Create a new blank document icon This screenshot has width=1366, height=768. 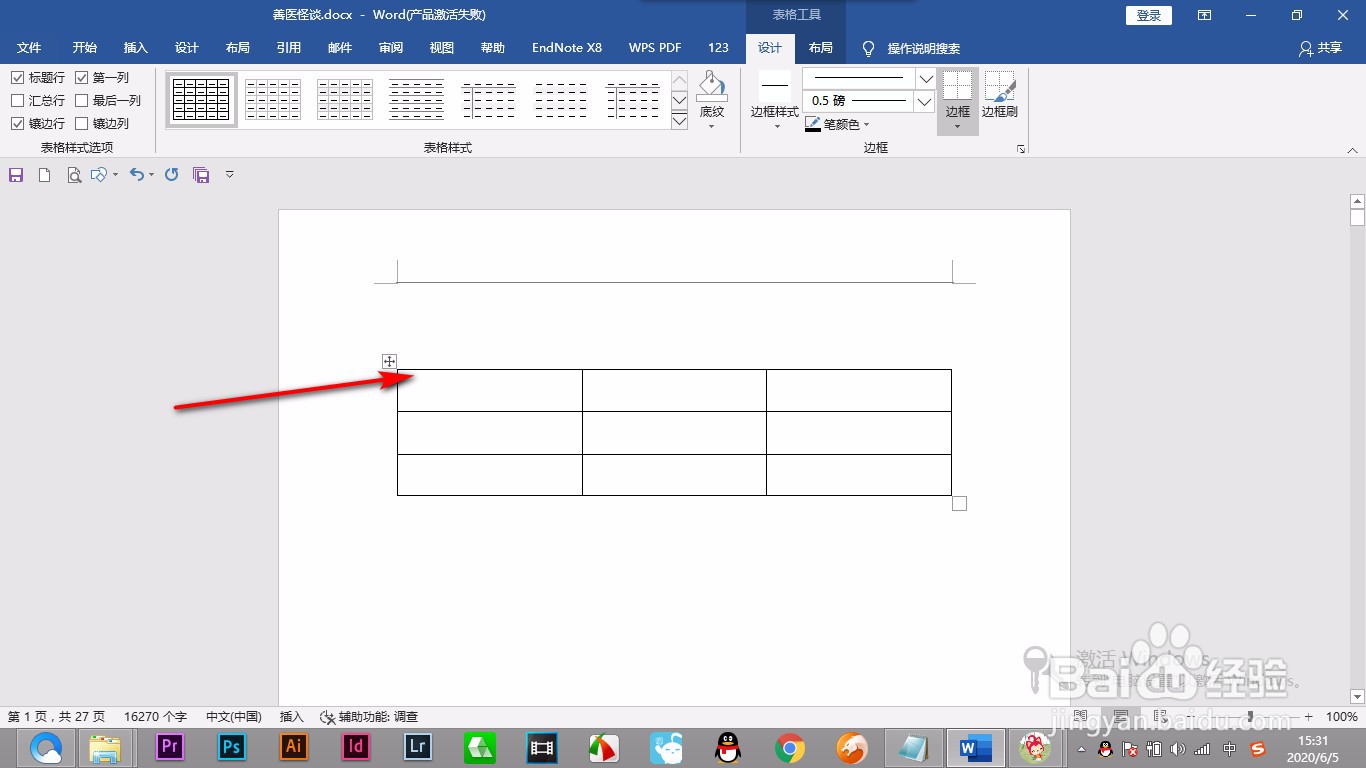[44, 175]
